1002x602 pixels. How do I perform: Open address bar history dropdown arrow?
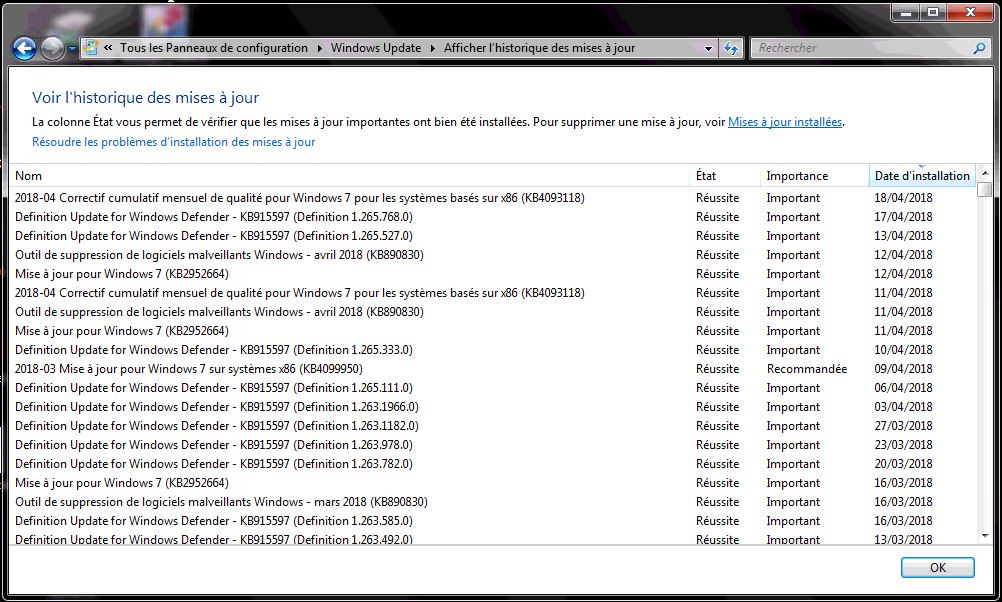[x=708, y=49]
